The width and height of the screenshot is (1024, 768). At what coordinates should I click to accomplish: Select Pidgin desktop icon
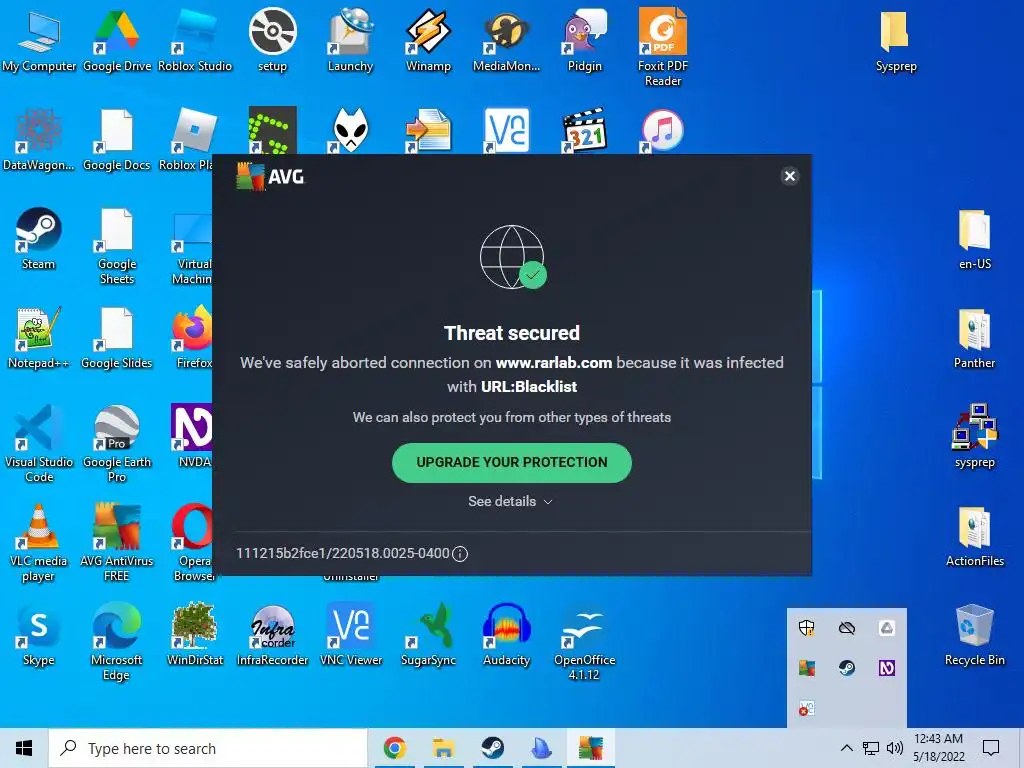pyautogui.click(x=584, y=40)
